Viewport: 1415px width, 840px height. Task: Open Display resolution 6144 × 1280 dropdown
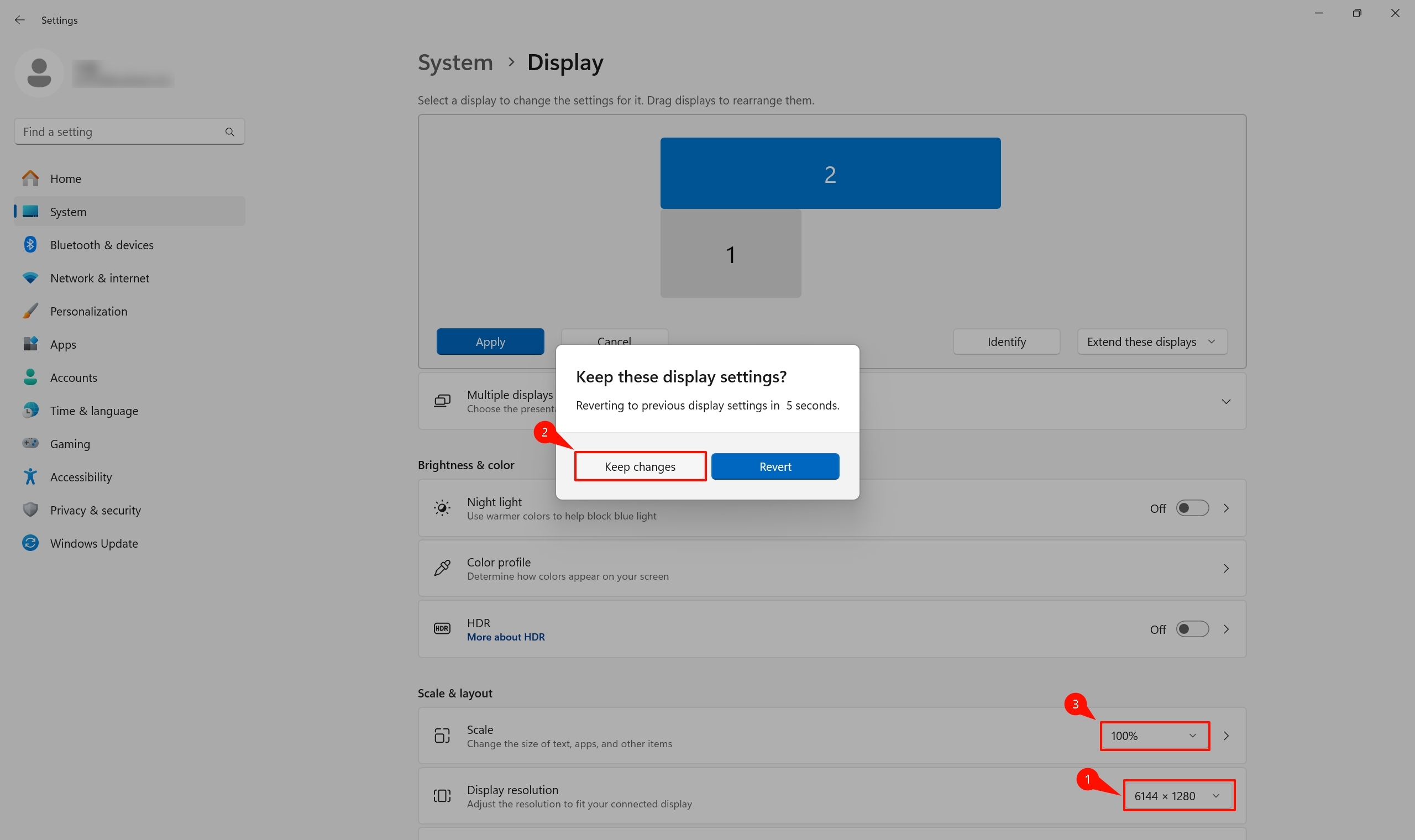(1178, 796)
